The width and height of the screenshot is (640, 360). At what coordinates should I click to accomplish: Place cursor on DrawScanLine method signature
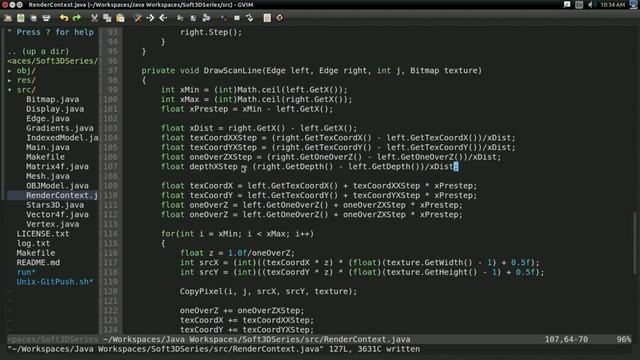311,71
